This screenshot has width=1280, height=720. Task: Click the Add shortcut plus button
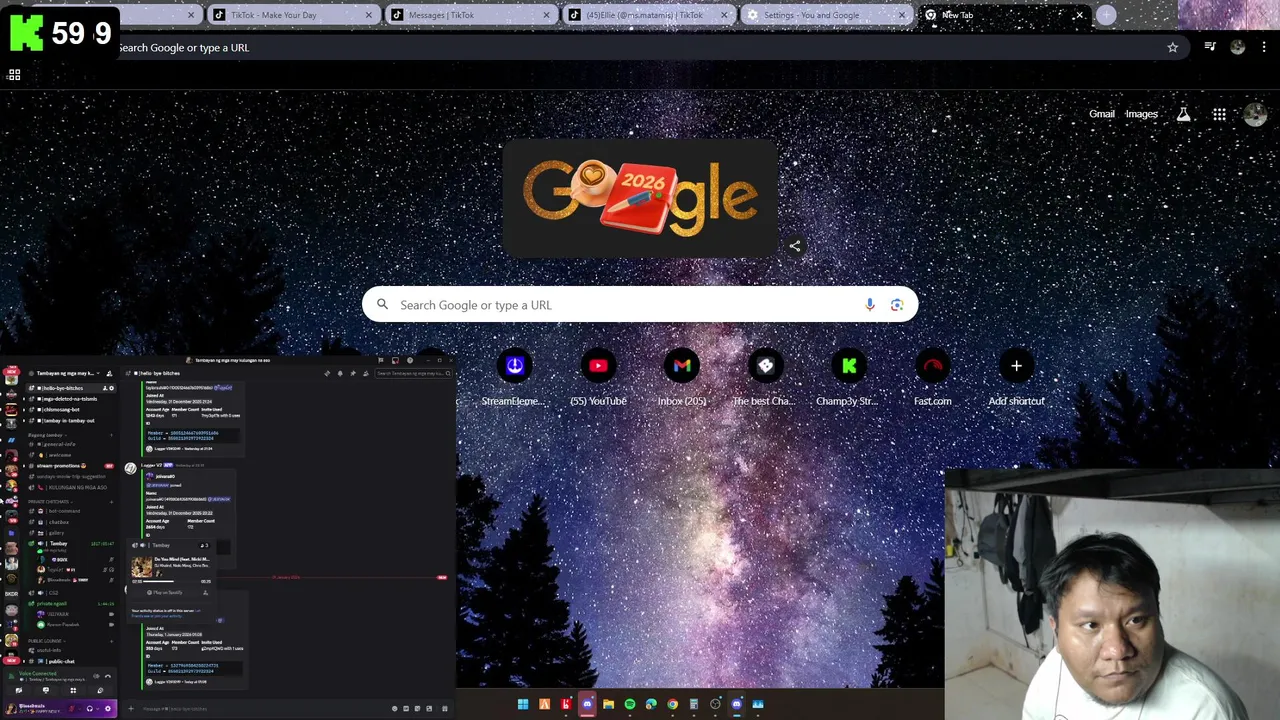tap(1016, 366)
